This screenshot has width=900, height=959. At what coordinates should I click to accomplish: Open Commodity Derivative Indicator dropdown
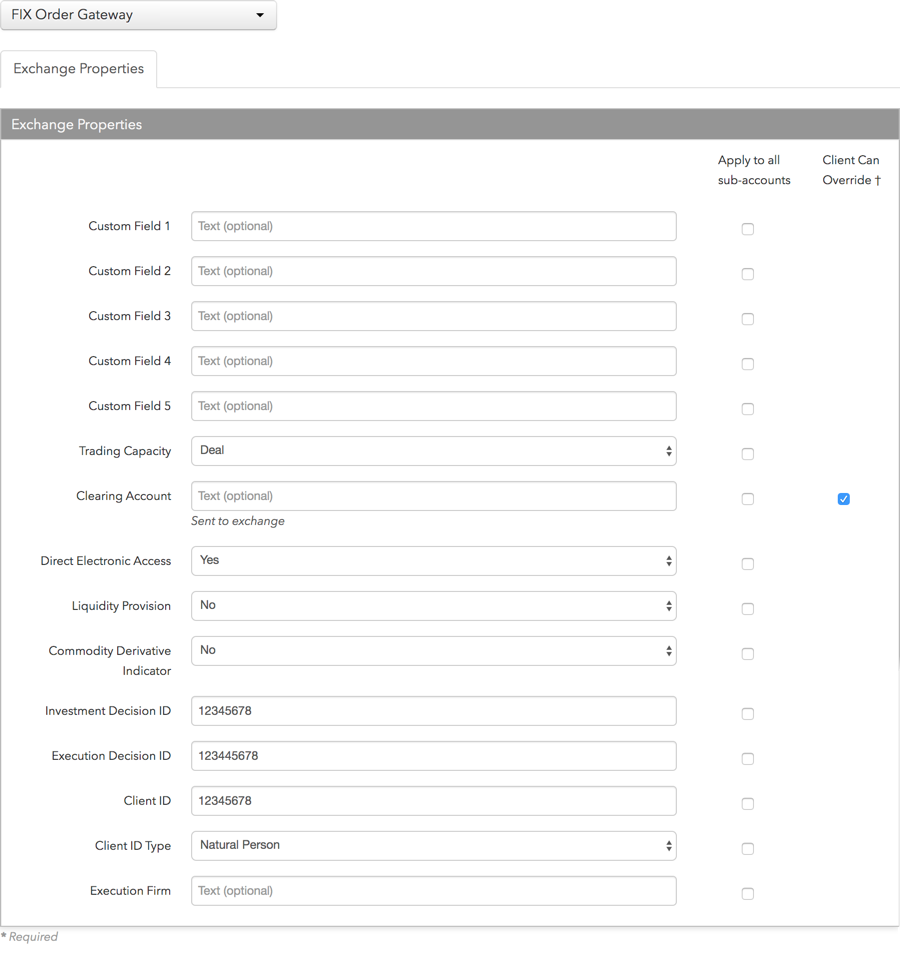tap(433, 651)
